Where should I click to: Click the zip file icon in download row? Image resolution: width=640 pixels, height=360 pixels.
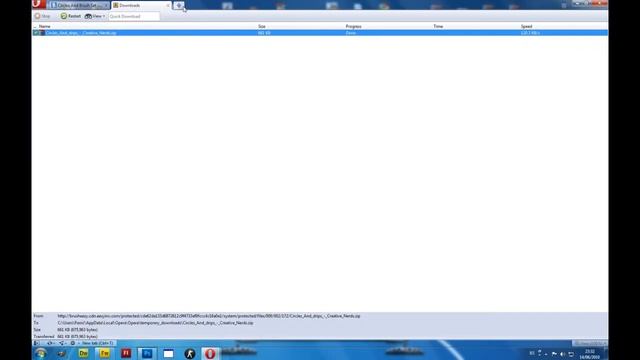click(41, 33)
